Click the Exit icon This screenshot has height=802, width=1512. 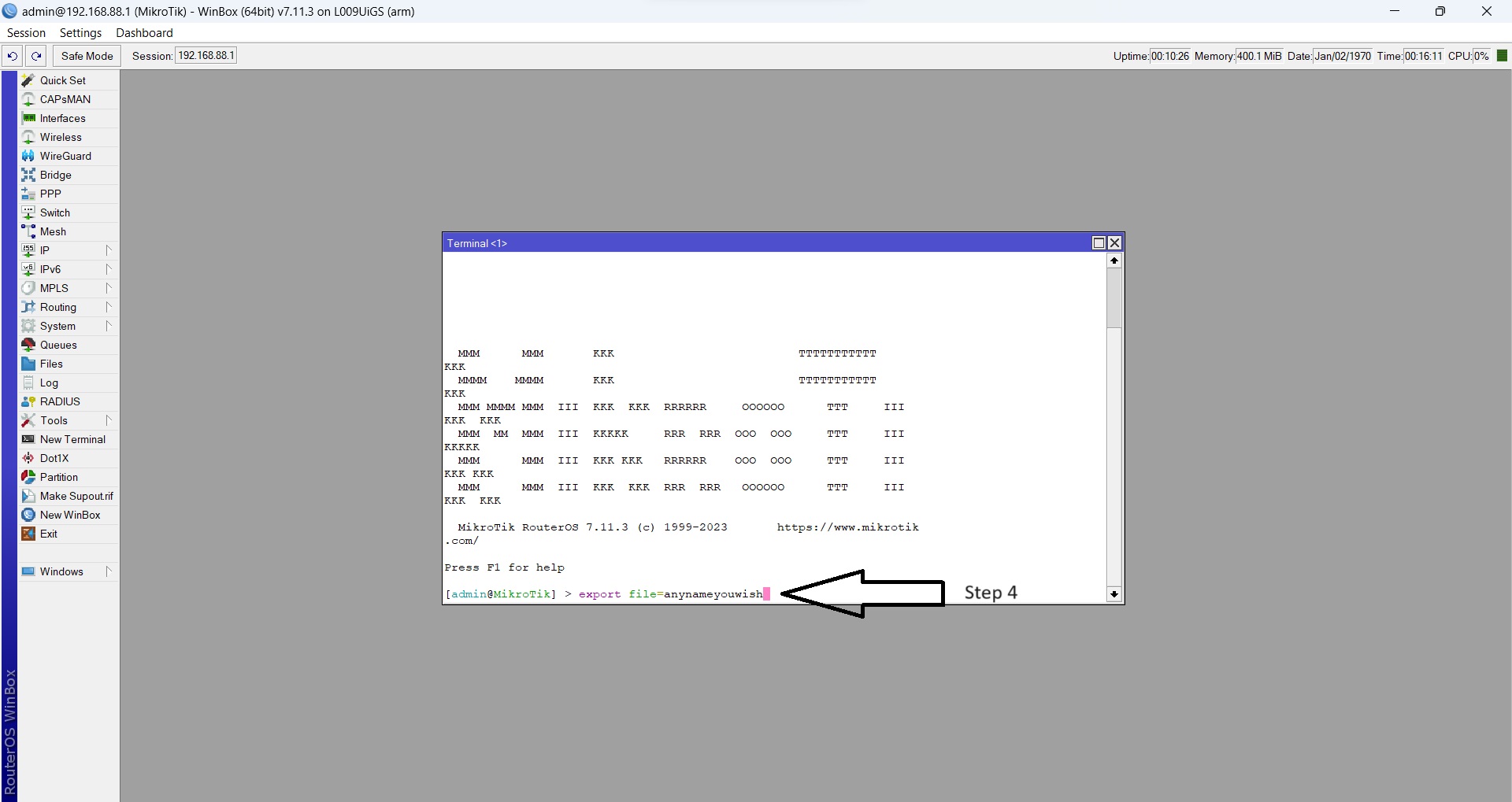pos(28,534)
